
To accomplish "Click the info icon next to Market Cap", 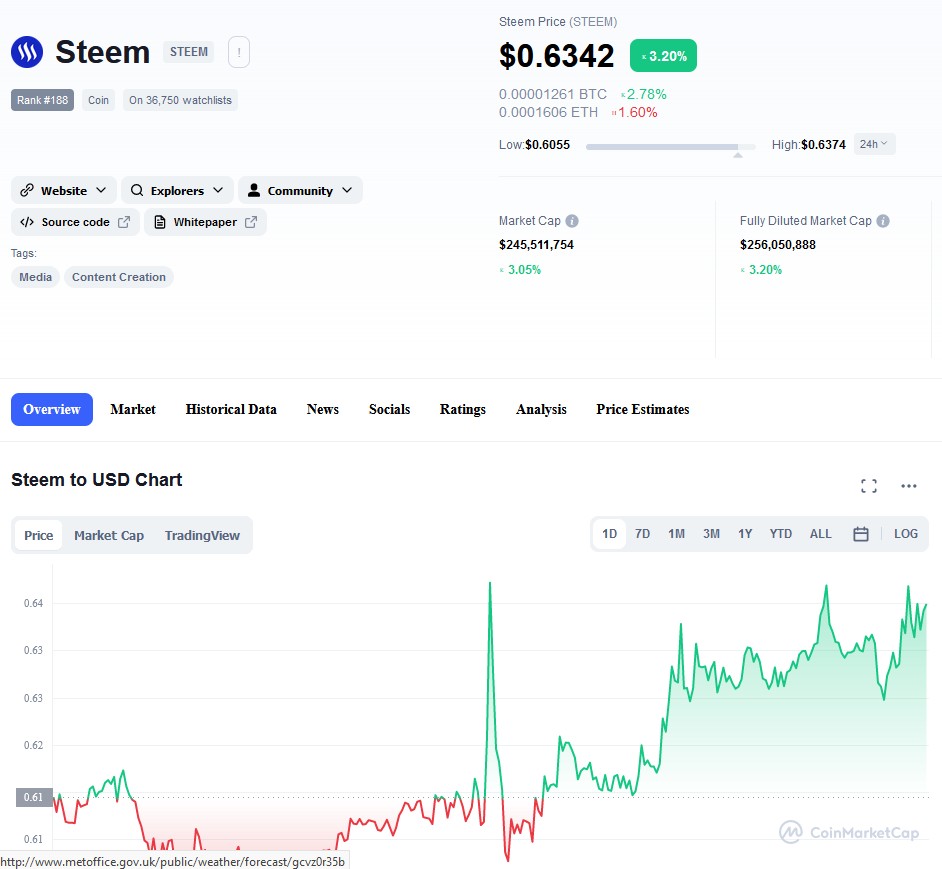I will pyautogui.click(x=572, y=221).
